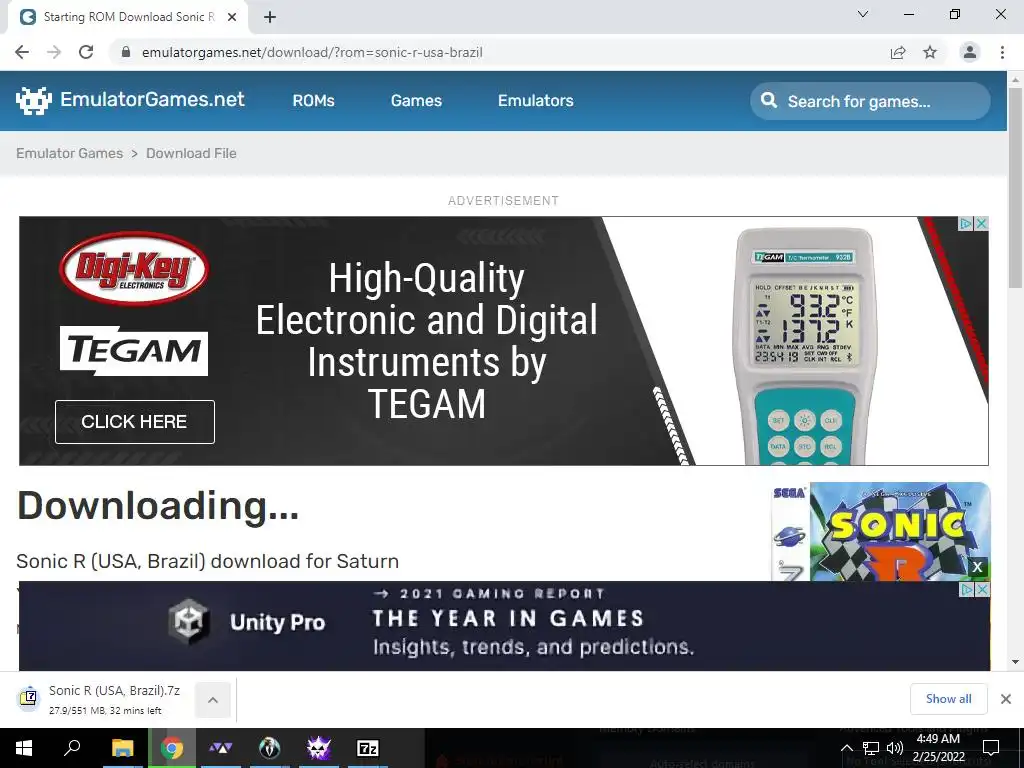Viewport: 1024px width, 768px height.
Task: Open File Explorer from taskbar
Action: coord(122,748)
